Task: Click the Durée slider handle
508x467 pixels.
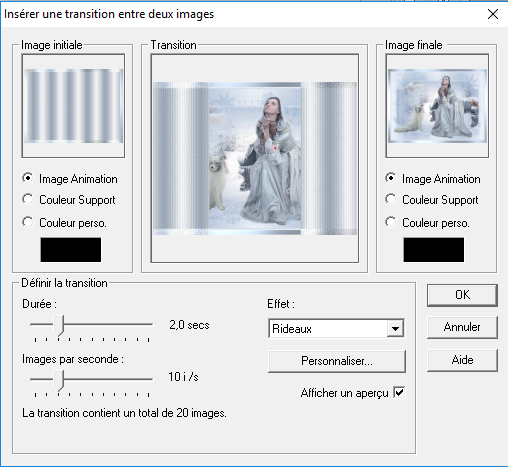Action: click(x=59, y=325)
